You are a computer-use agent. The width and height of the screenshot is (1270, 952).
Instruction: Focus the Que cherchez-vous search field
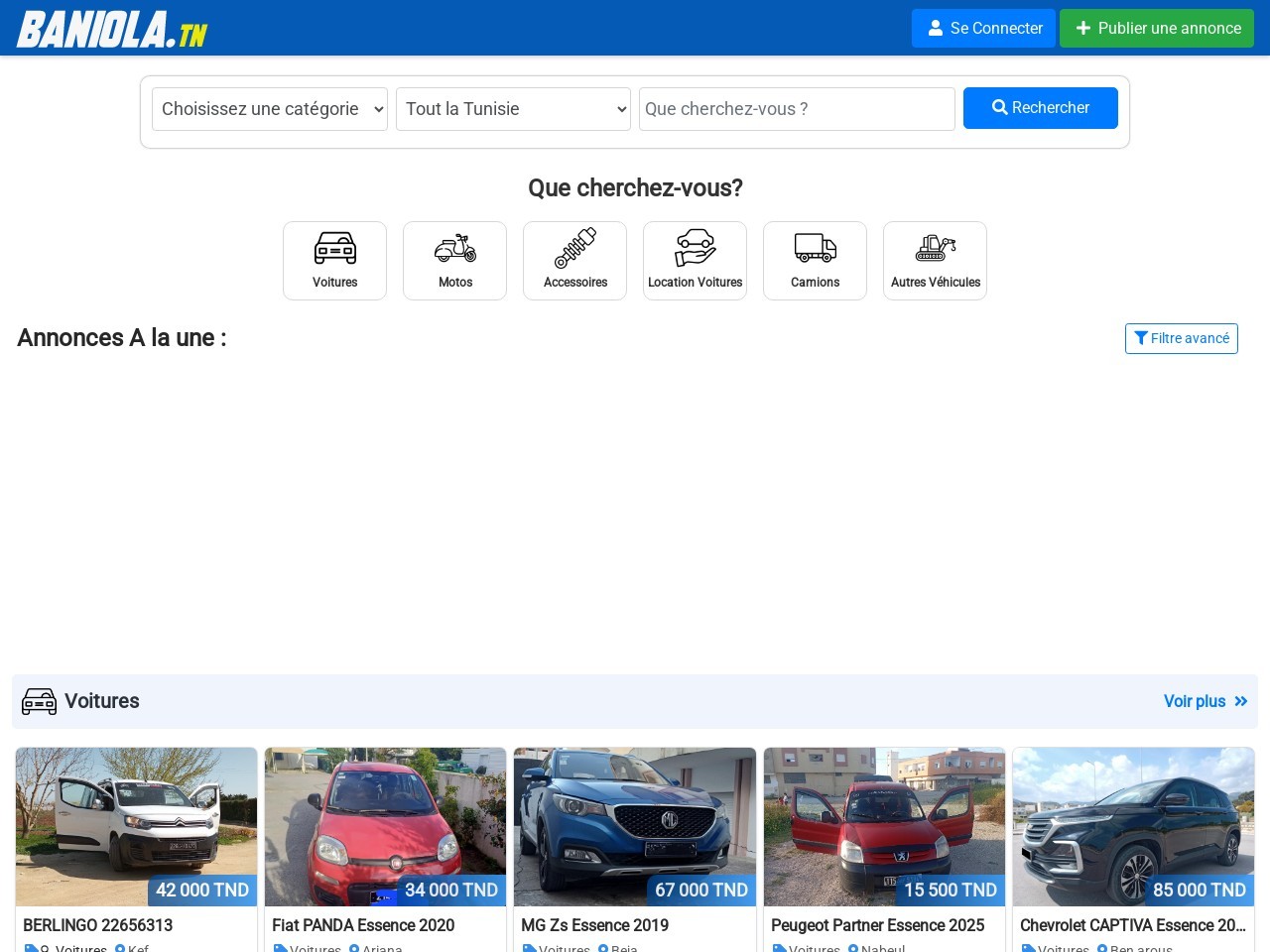coord(797,109)
